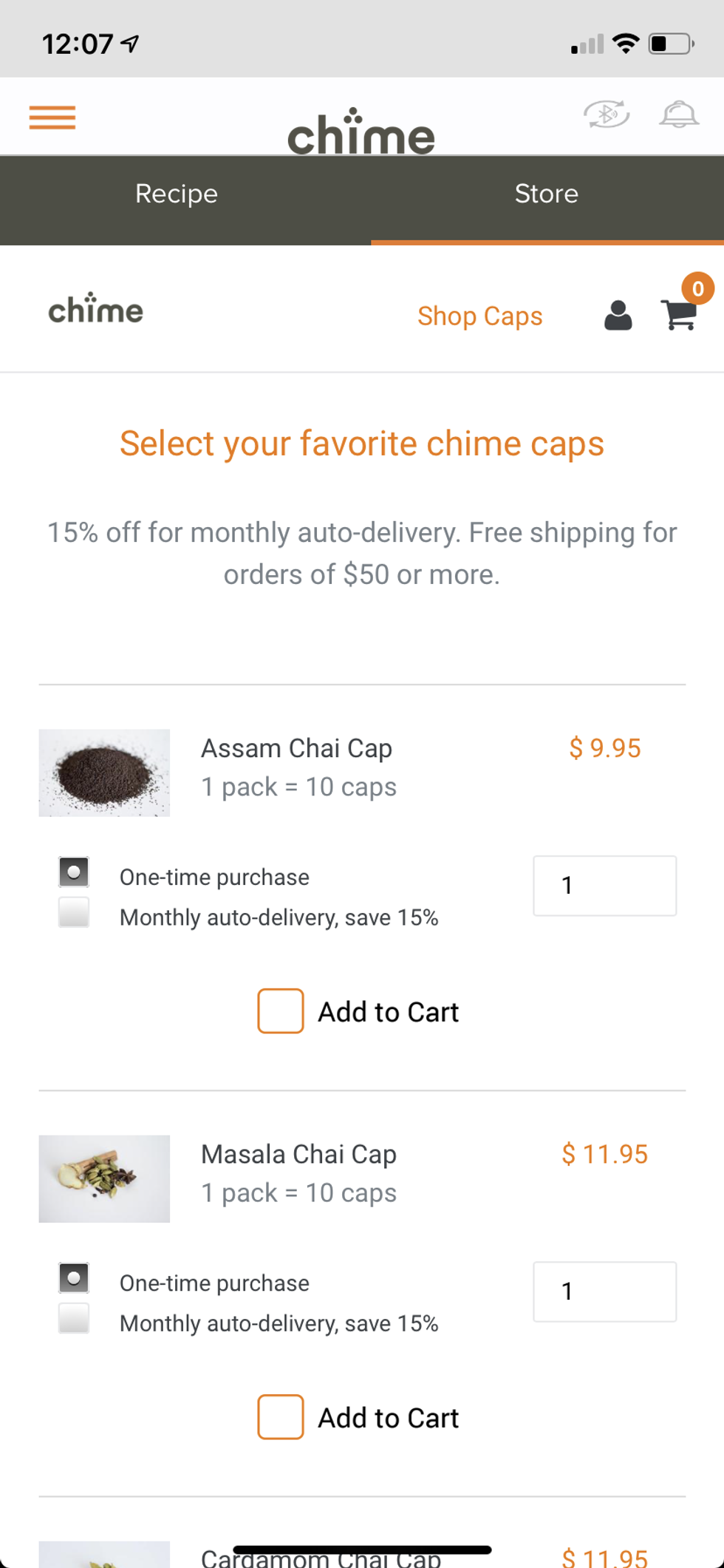The height and width of the screenshot is (1568, 724).
Task: Tap the small chime store logo
Action: tap(95, 310)
